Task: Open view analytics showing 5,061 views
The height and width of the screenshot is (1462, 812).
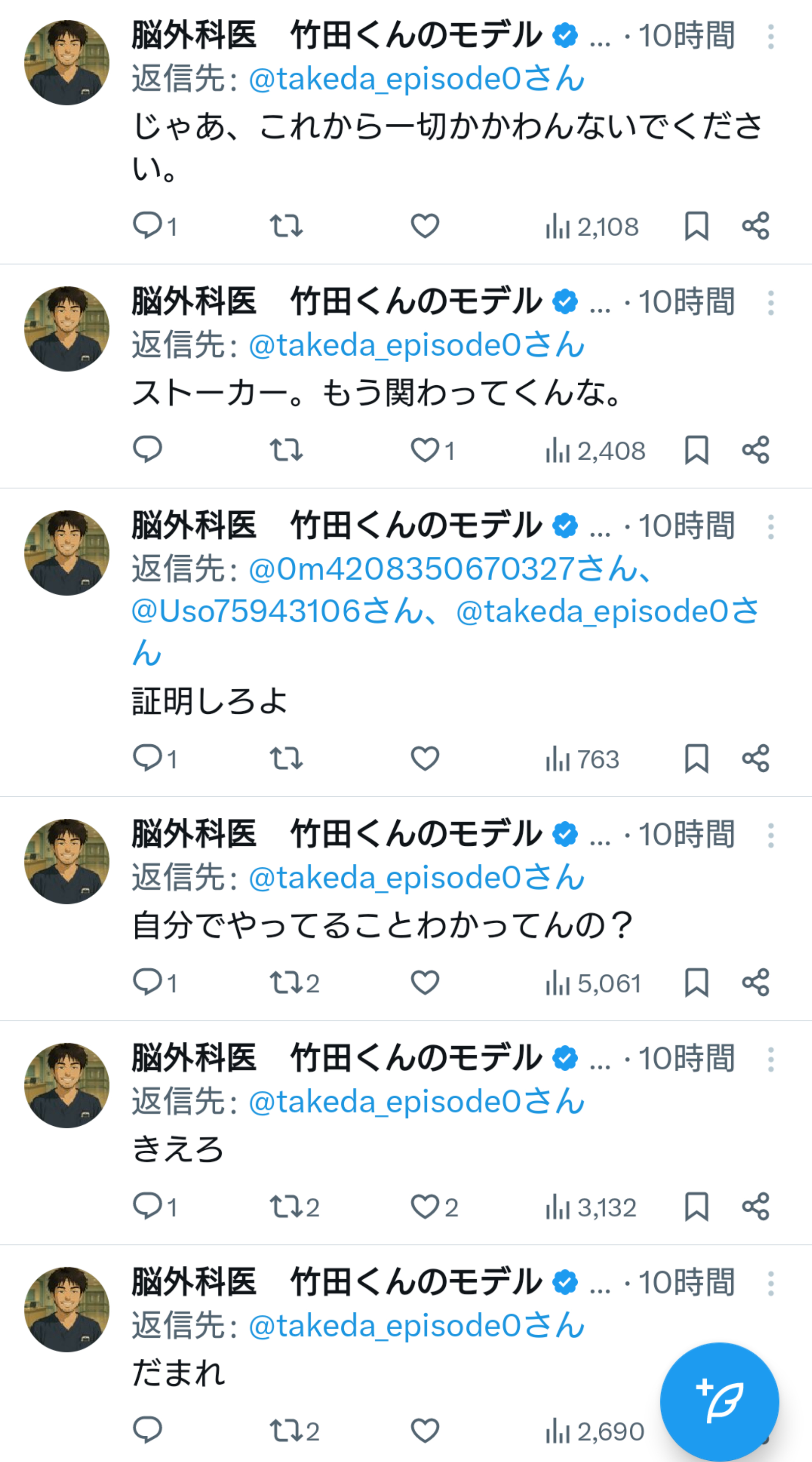Action: (x=593, y=983)
